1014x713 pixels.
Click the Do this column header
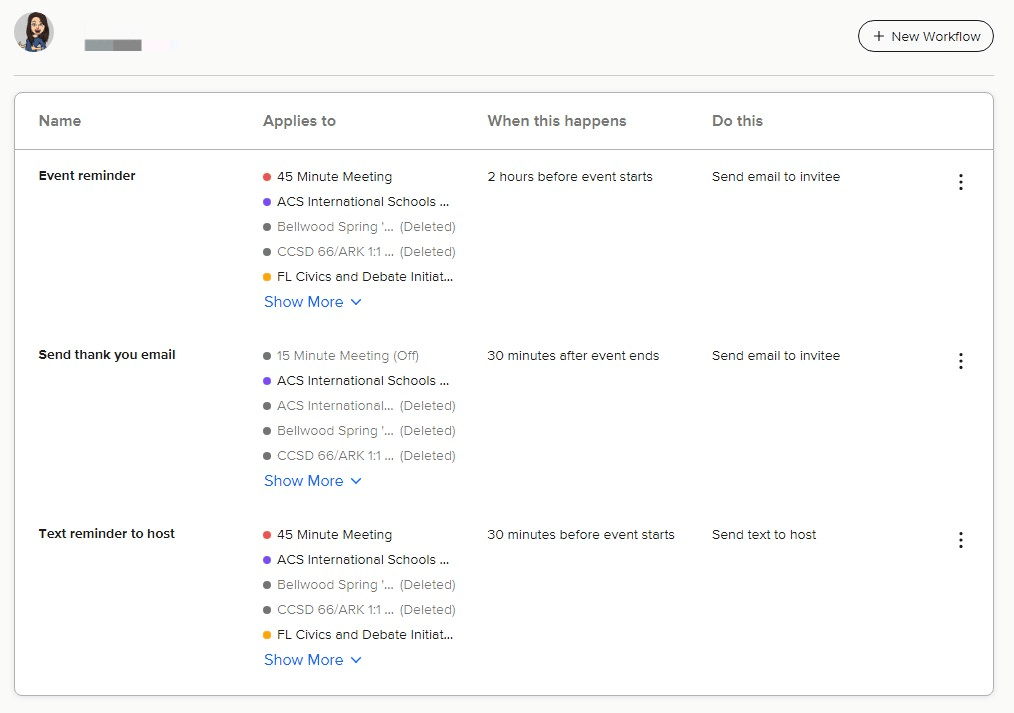click(737, 121)
